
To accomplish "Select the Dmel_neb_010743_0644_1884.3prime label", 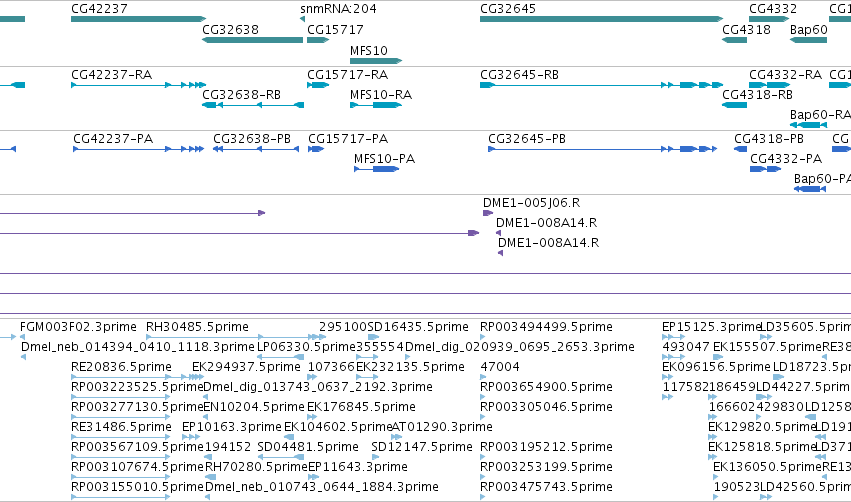I will [322, 487].
